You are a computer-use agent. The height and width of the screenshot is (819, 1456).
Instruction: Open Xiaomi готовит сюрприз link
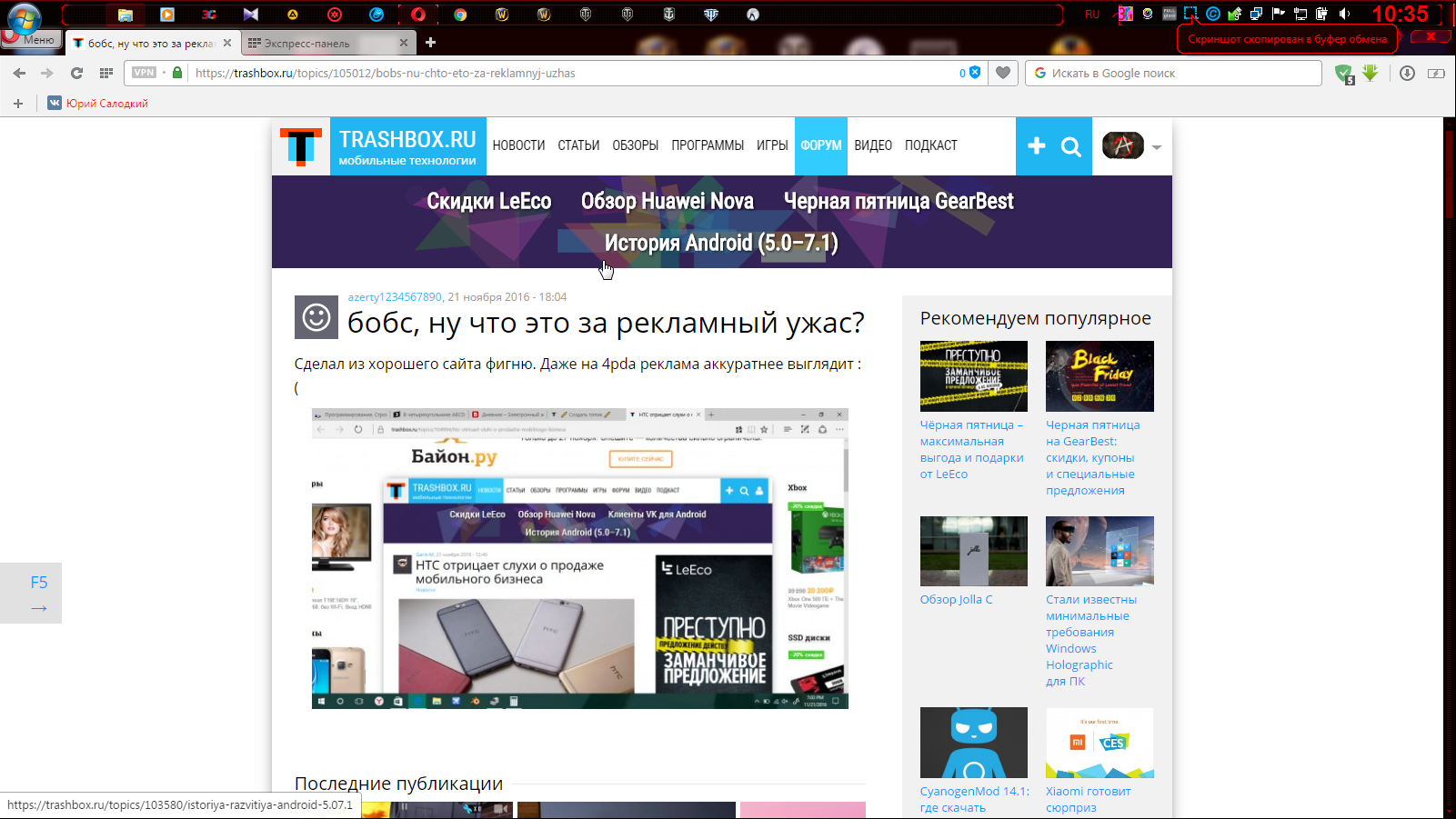(1089, 799)
